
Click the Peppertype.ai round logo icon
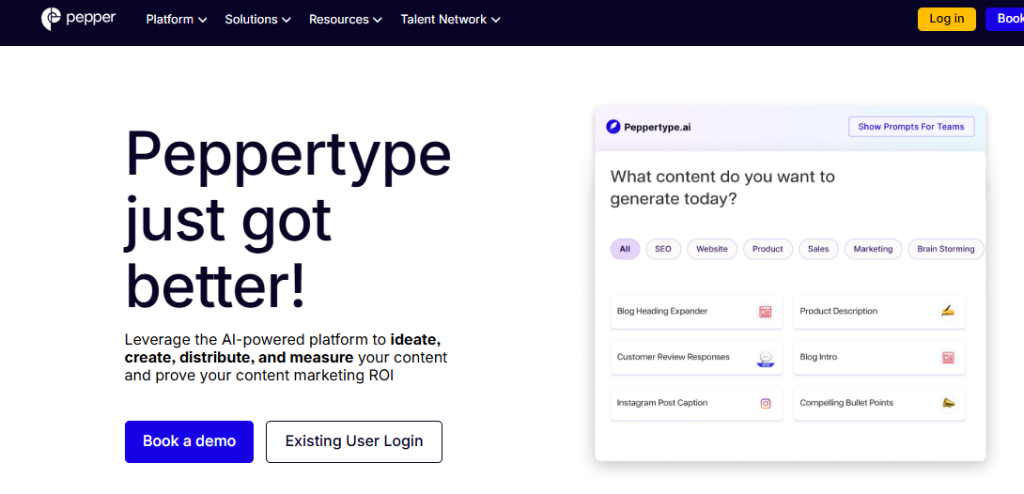pyautogui.click(x=613, y=127)
